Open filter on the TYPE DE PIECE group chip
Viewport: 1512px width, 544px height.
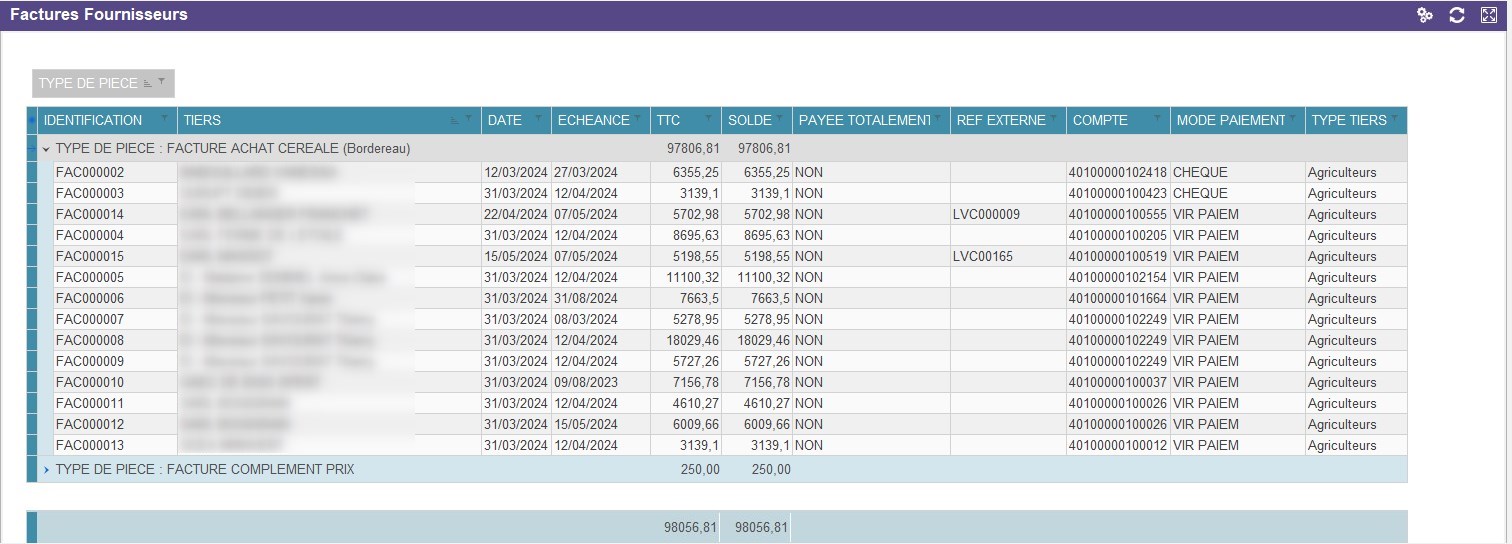click(162, 81)
